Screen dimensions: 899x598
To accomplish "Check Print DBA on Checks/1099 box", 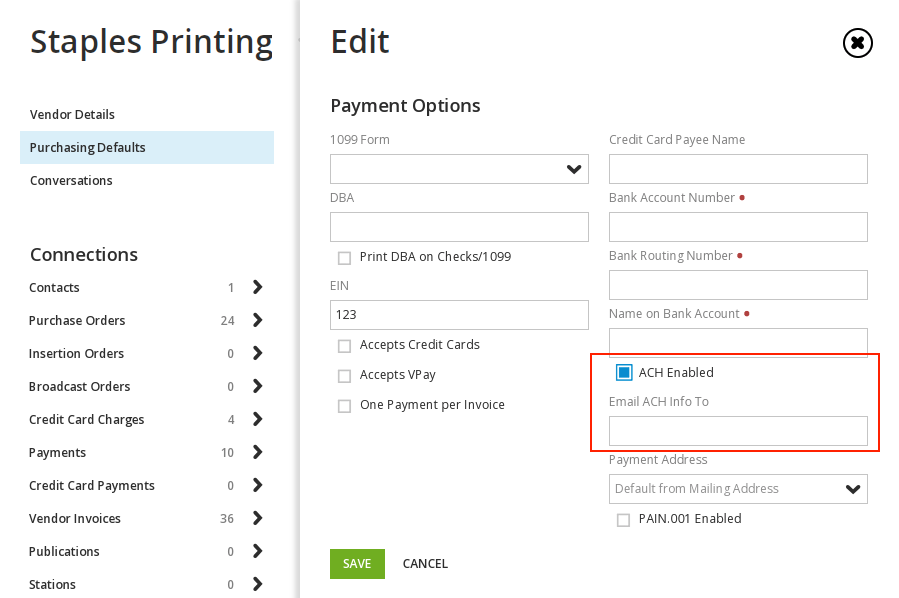I will point(344,258).
